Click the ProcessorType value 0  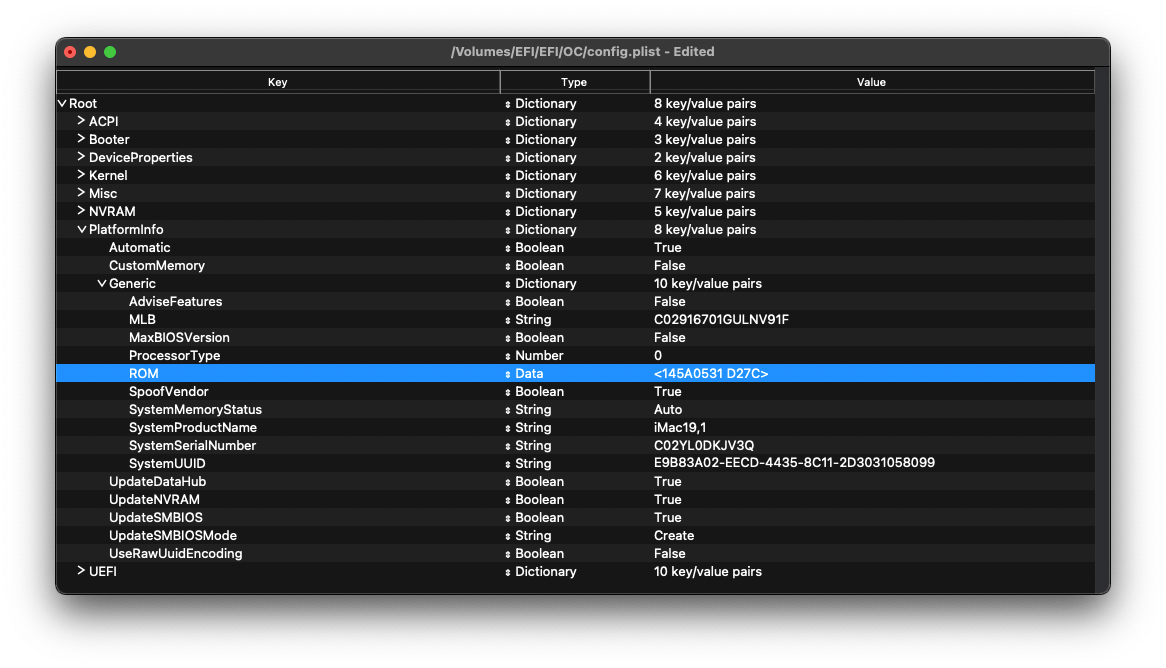pos(658,356)
